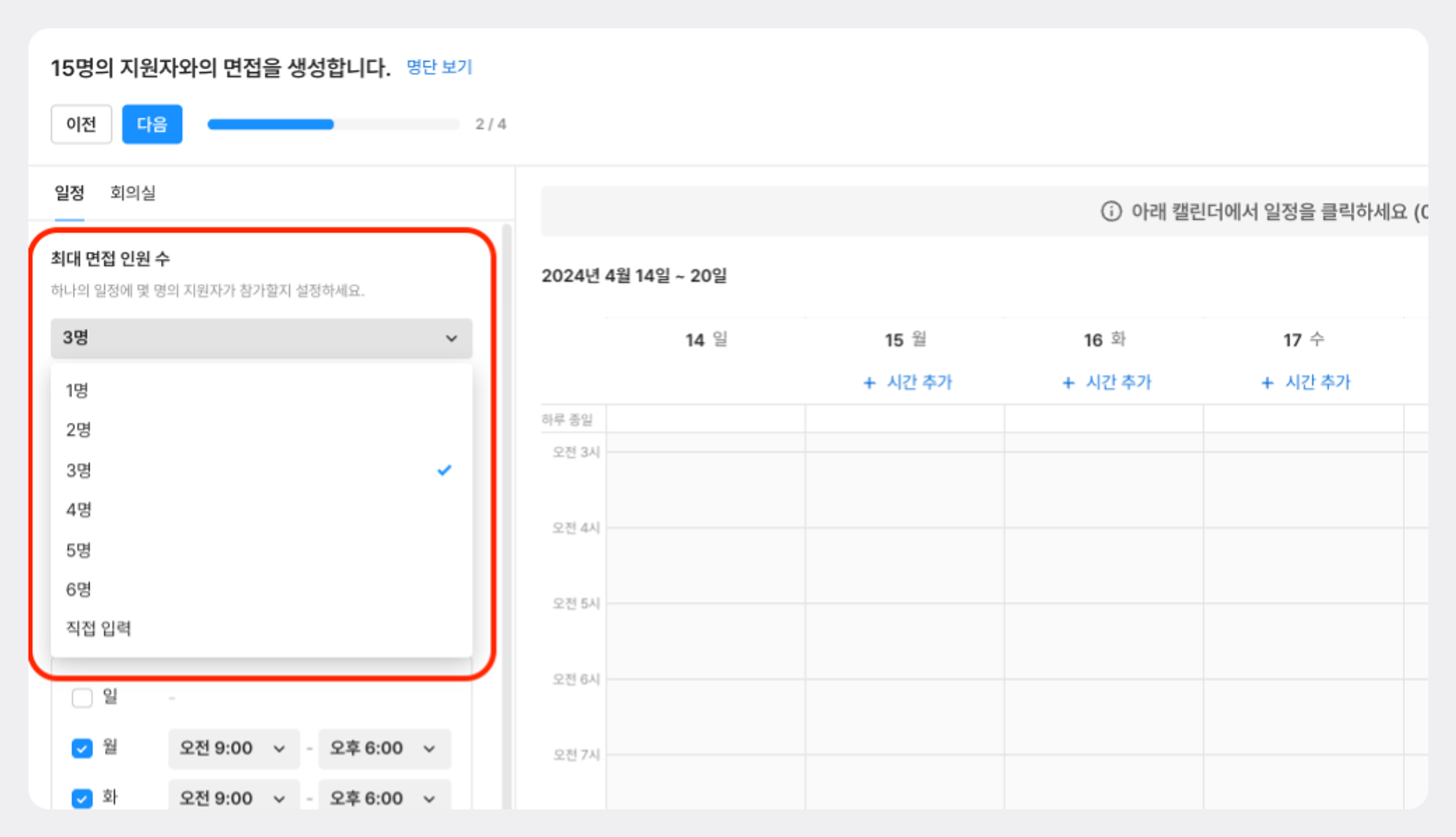Open the 명단 보기 link
The image size is (1456, 837).
439,67
